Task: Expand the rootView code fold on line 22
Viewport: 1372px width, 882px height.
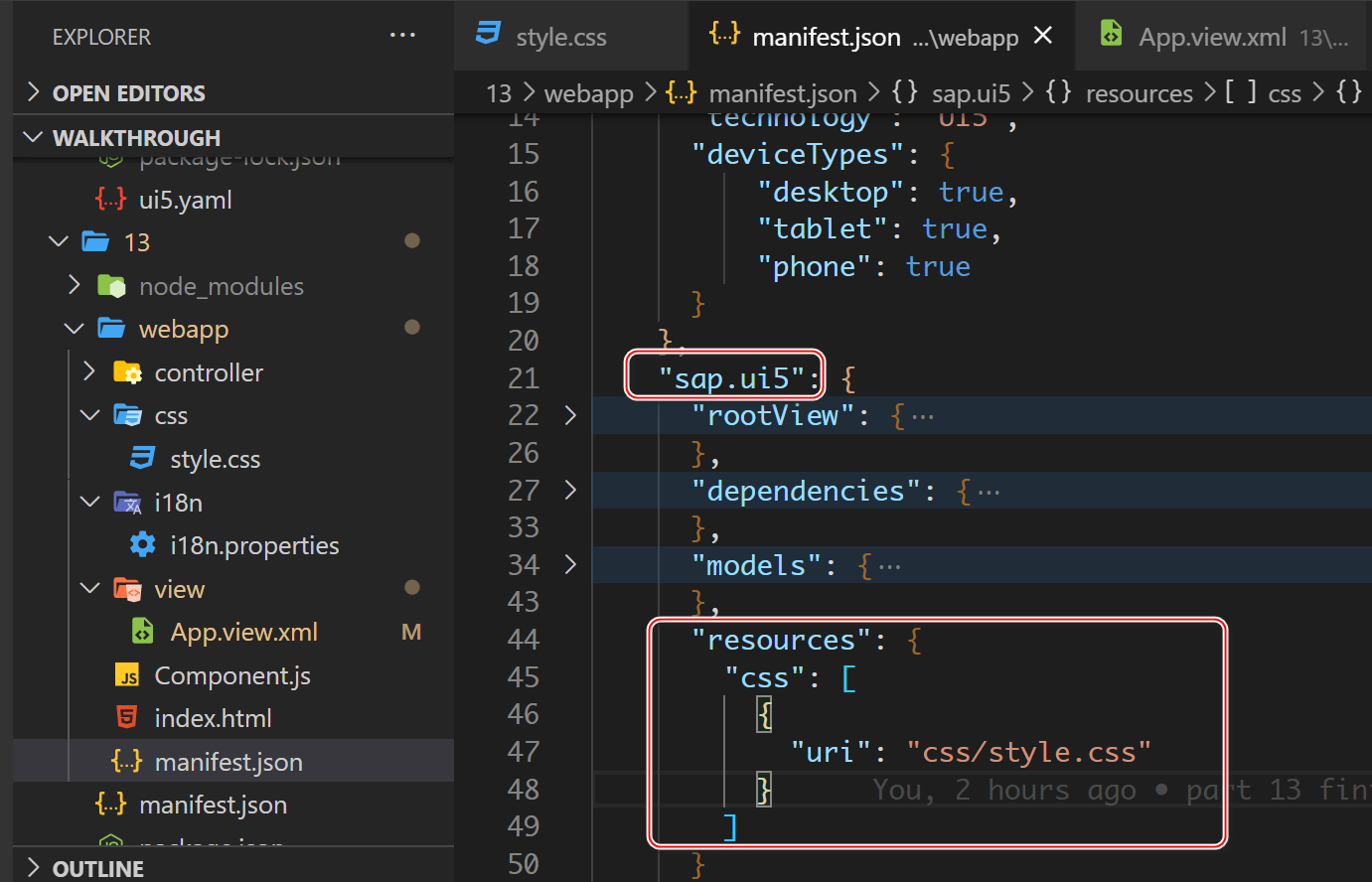Action: click(571, 415)
